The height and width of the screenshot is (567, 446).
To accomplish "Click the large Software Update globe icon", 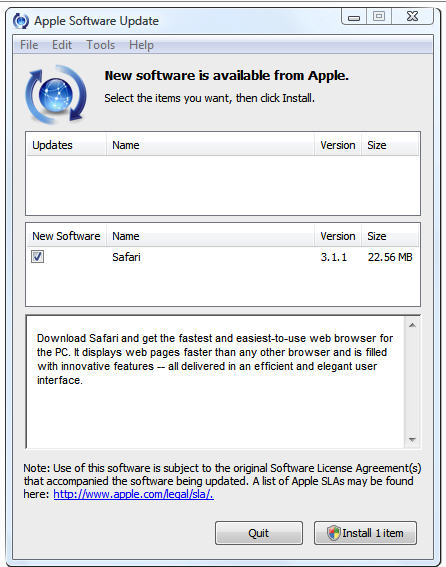I will coord(56,95).
